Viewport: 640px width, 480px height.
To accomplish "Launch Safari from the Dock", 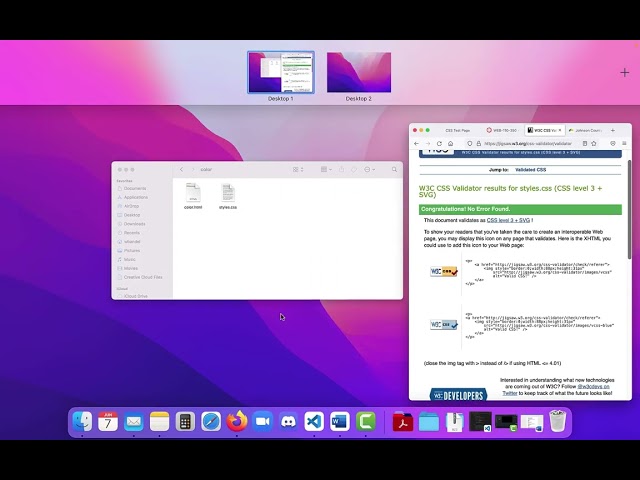I will [211, 421].
